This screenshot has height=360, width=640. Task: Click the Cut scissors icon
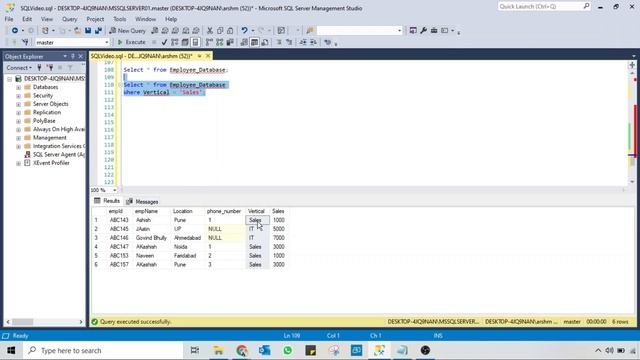coord(210,31)
